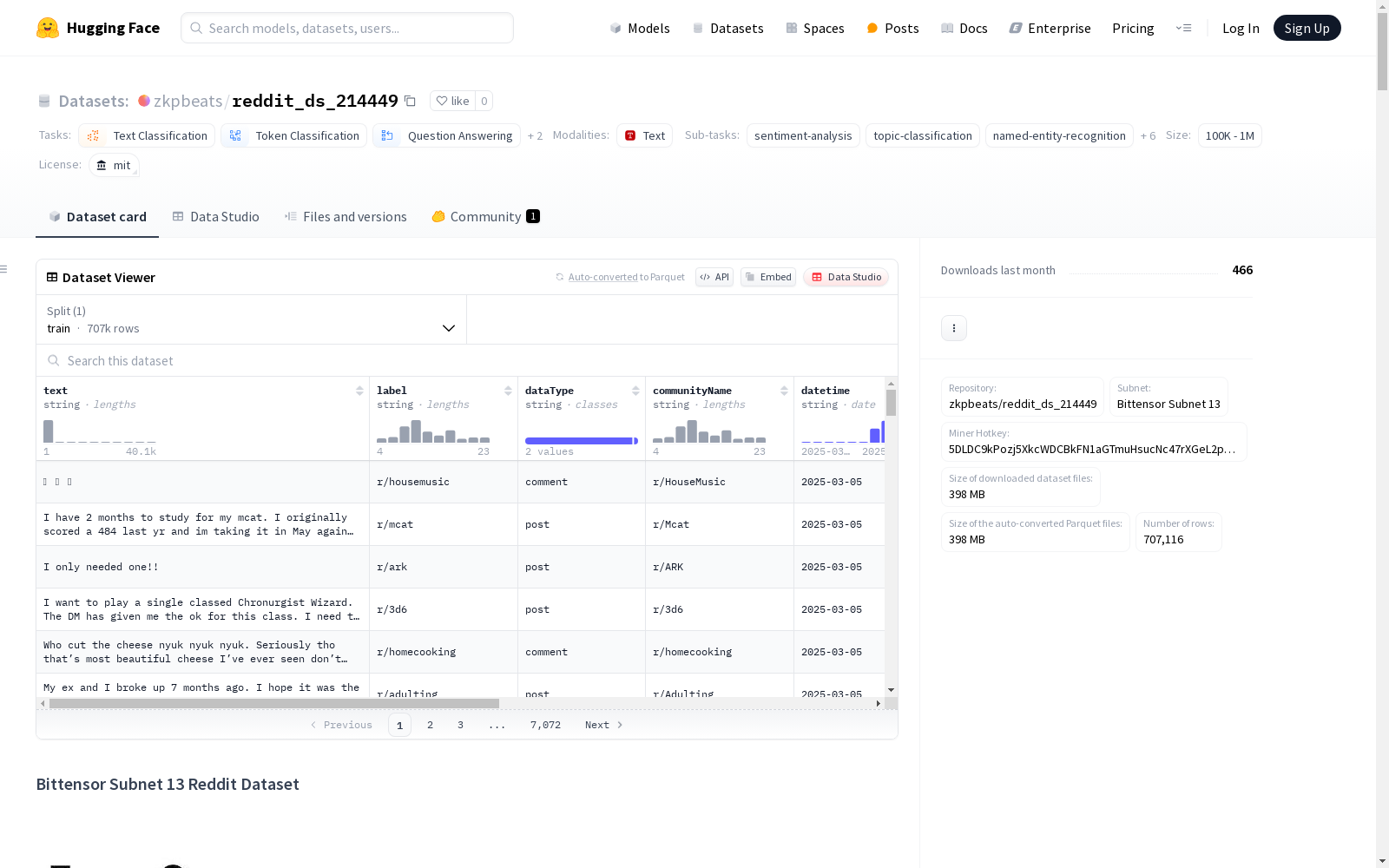Screen dimensions: 1389x868
Task: Click the Question Answering task tag
Action: click(x=446, y=135)
